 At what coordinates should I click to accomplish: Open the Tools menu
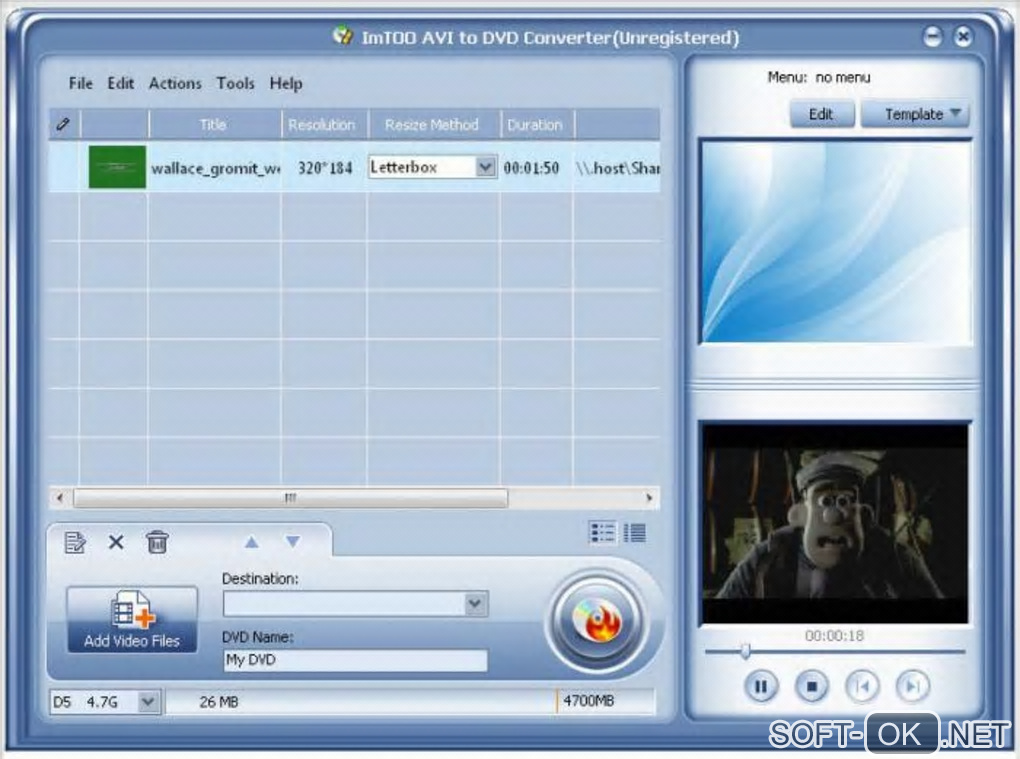point(235,83)
